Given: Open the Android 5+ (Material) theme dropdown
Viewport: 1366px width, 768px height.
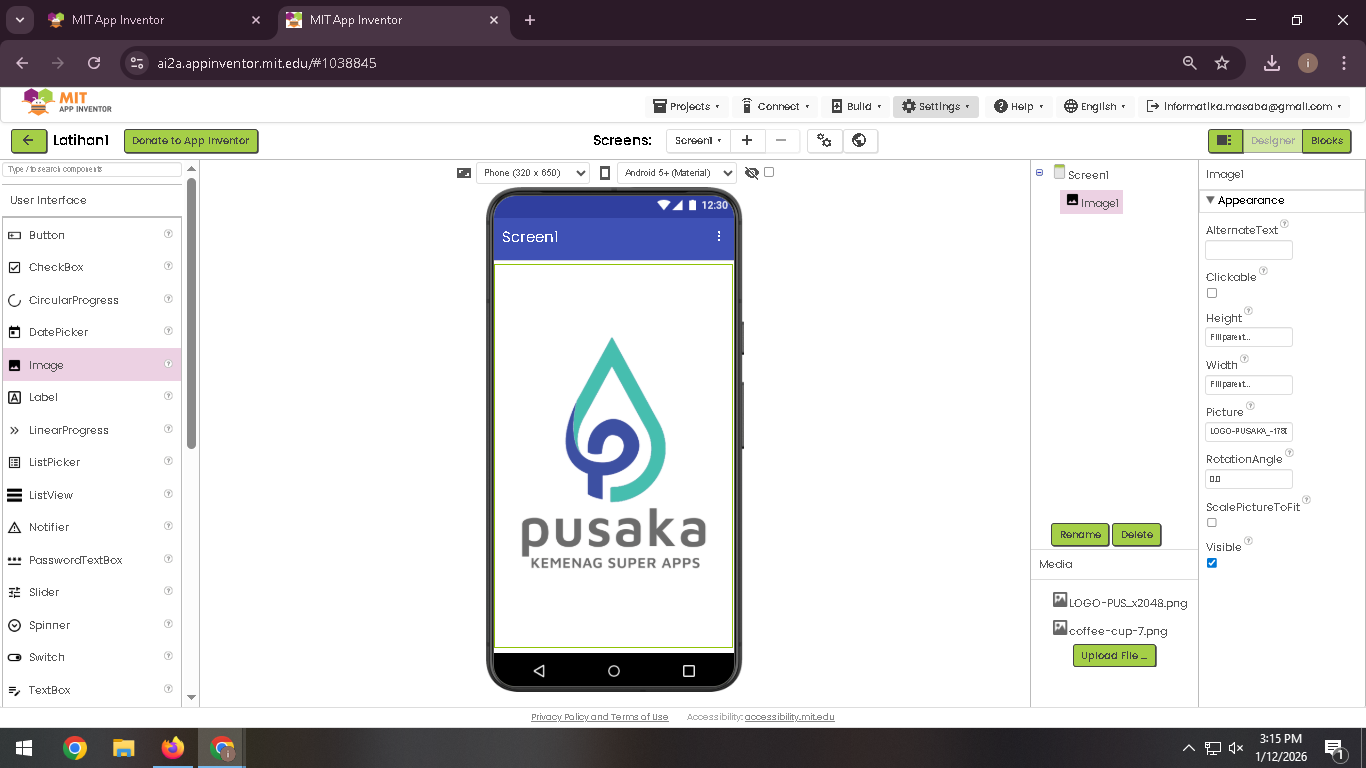Looking at the screenshot, I should (676, 173).
